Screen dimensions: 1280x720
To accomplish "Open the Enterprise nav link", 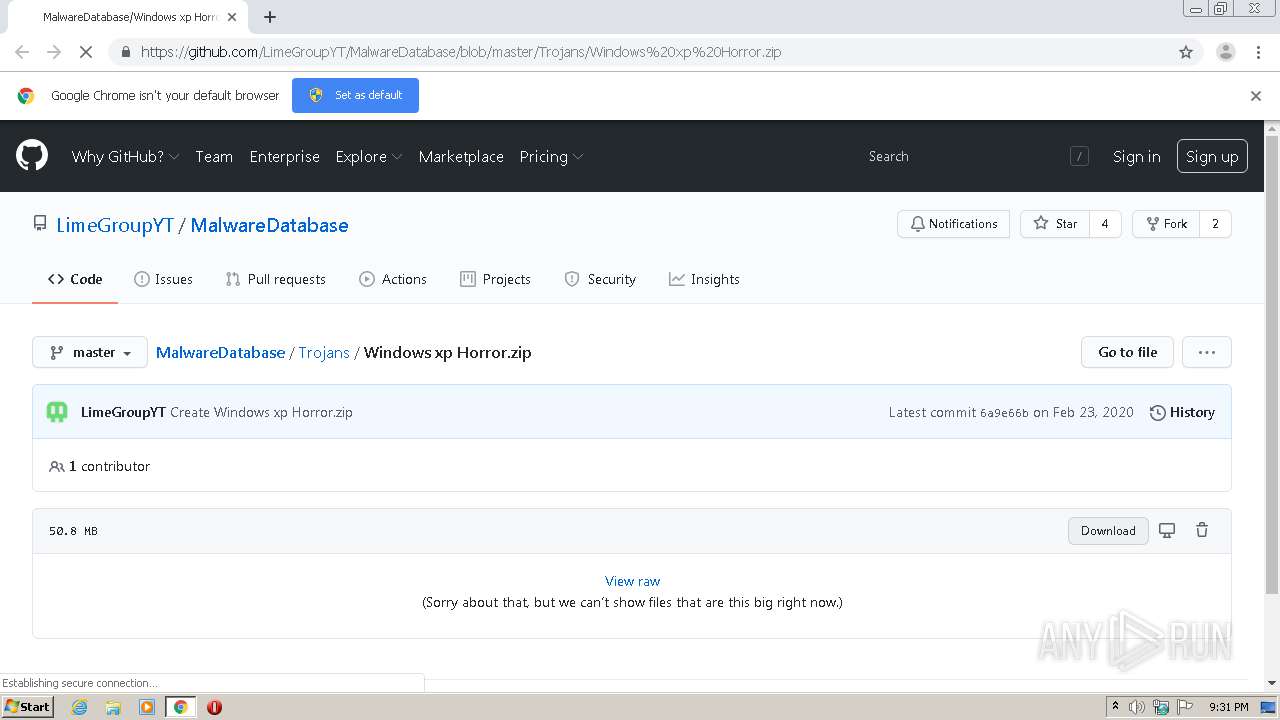I will [285, 156].
